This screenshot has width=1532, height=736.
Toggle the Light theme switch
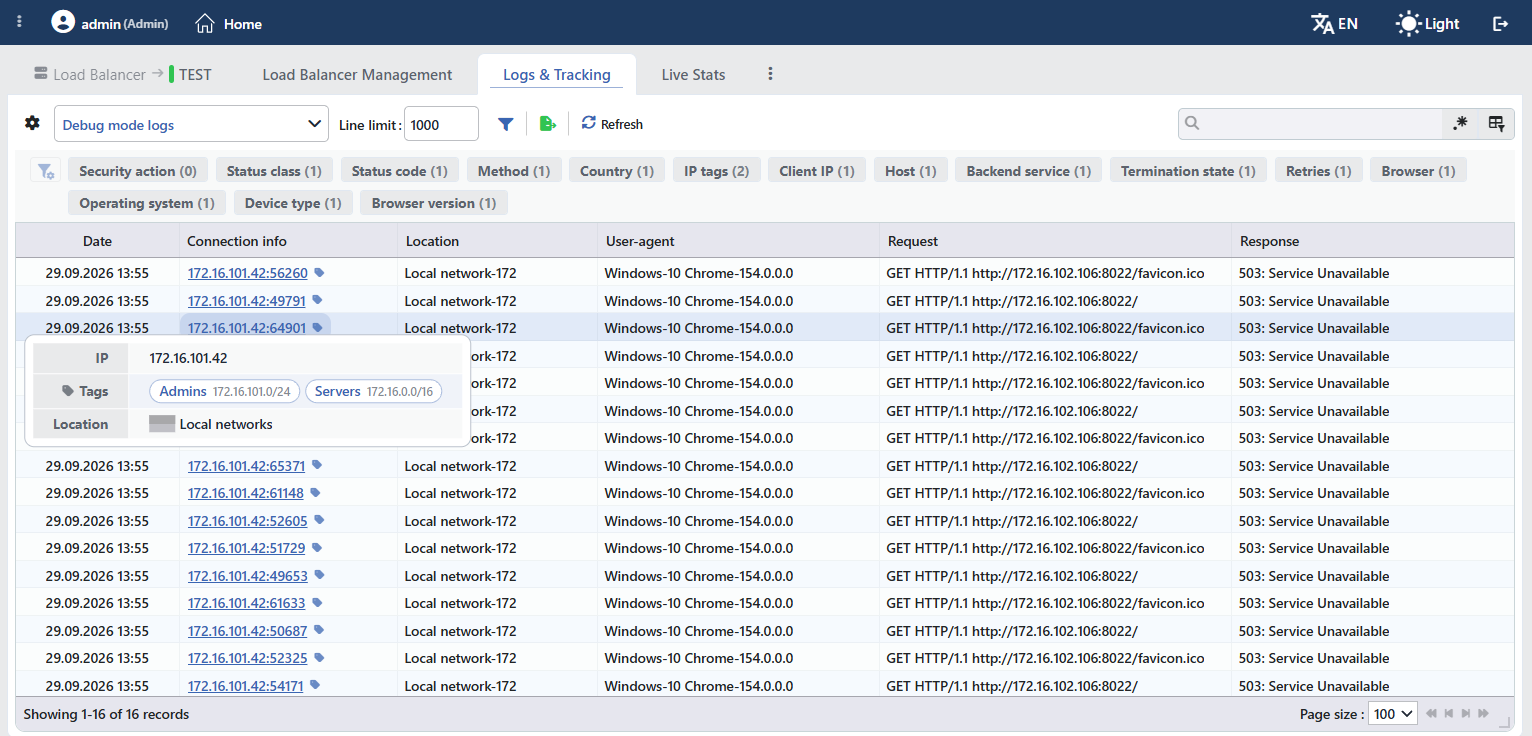click(x=1428, y=23)
